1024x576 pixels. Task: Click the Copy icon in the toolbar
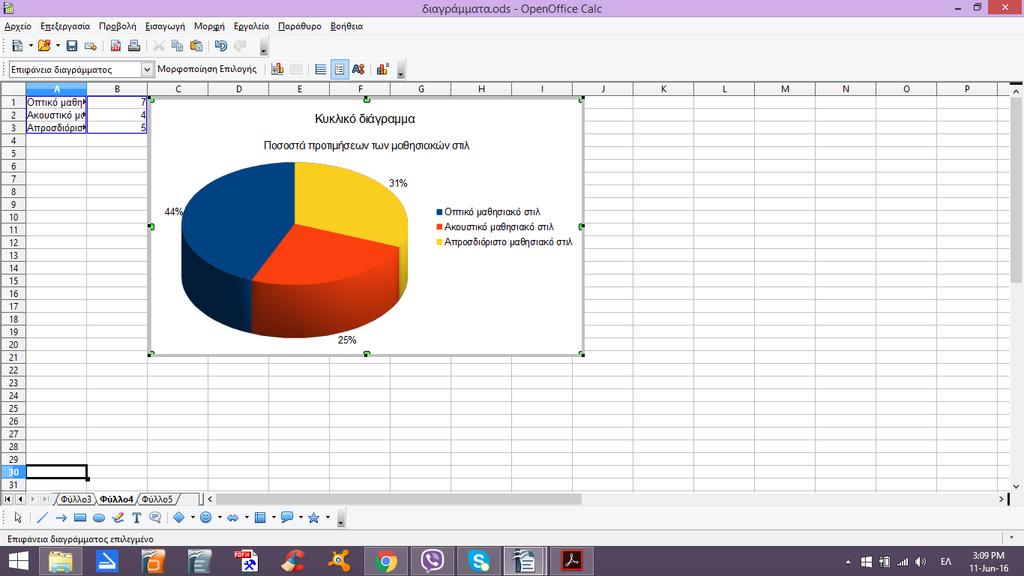[177, 46]
